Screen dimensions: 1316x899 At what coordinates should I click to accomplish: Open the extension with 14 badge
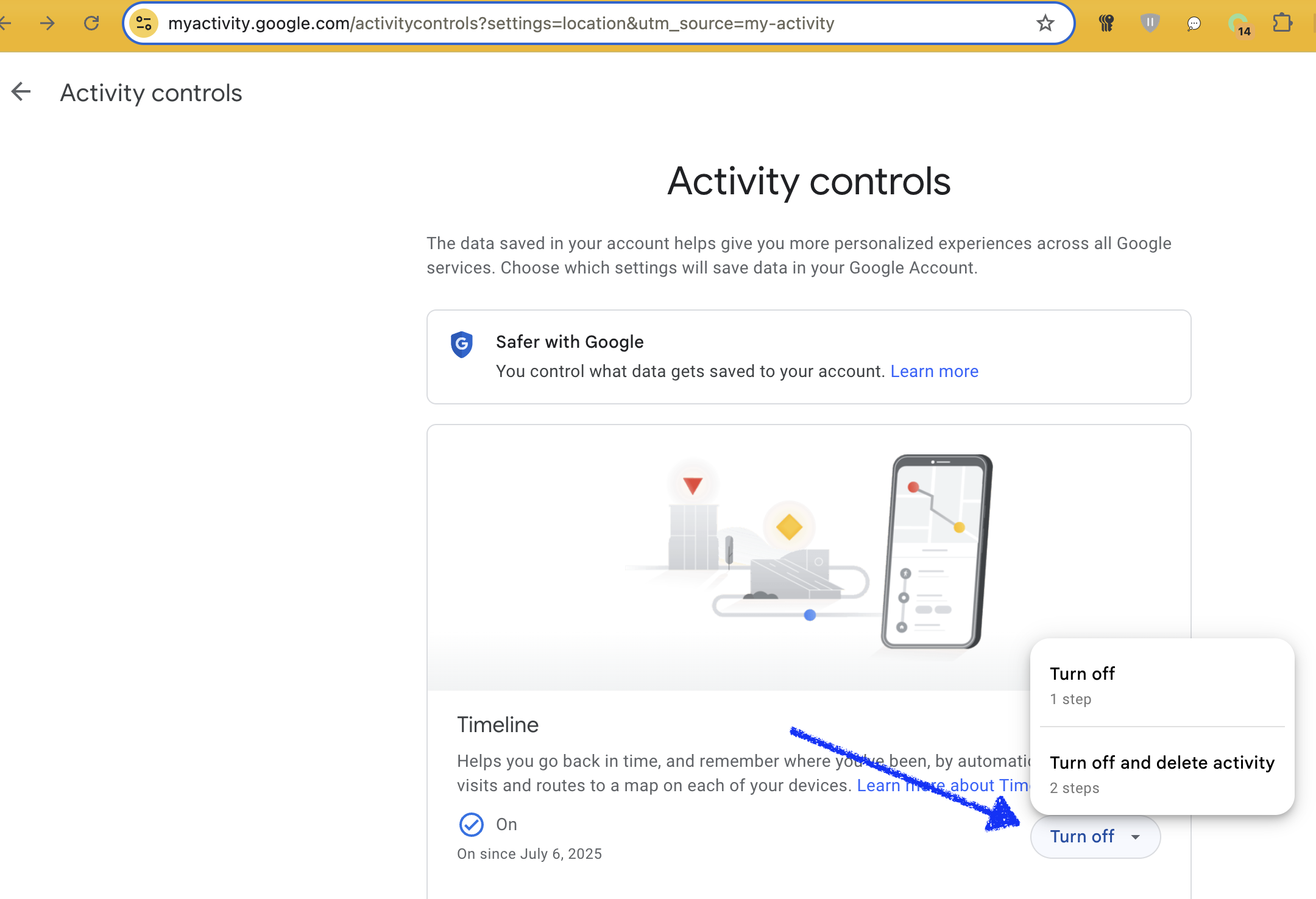pyautogui.click(x=1239, y=25)
